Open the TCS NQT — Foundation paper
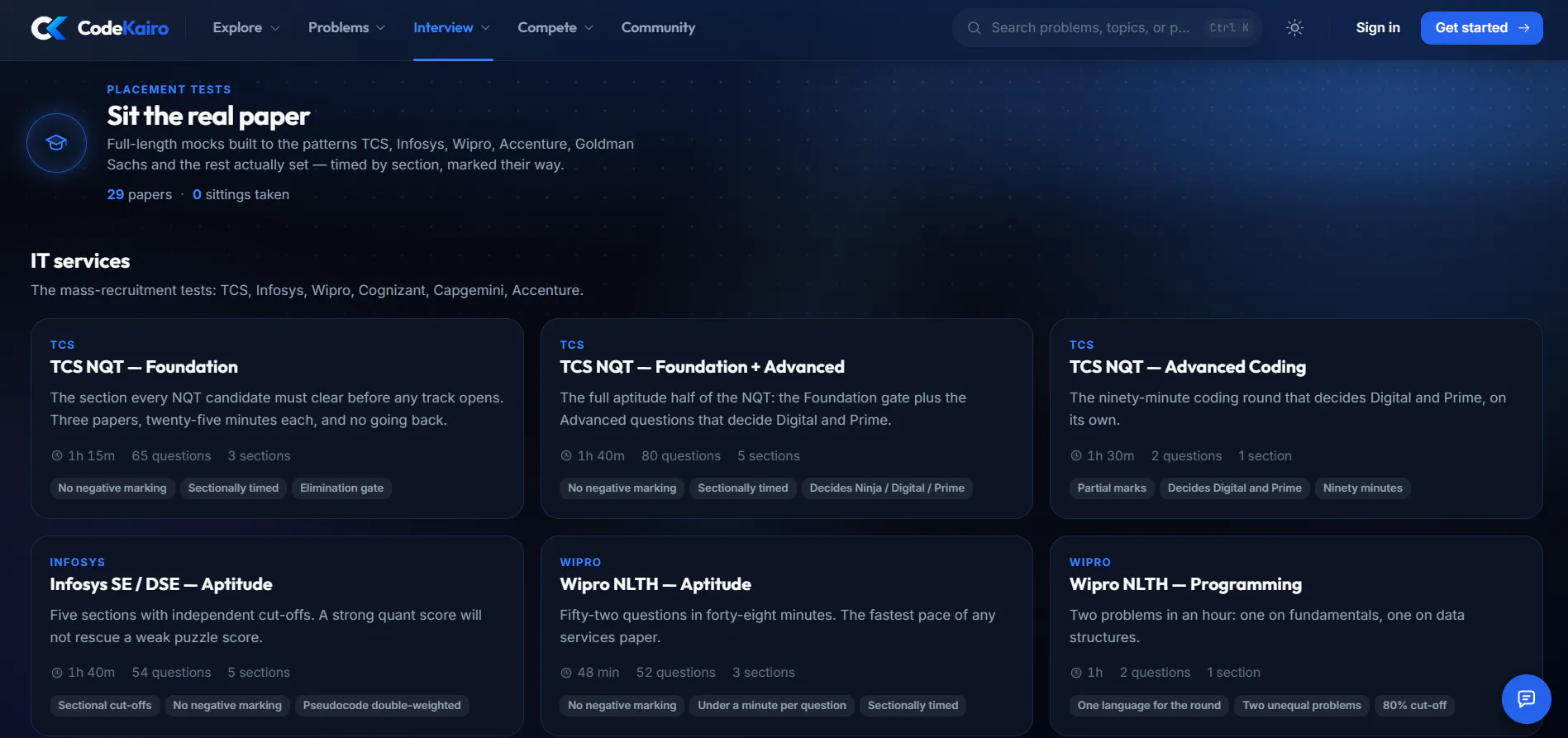Screen dimensions: 1568x738 click(277, 418)
